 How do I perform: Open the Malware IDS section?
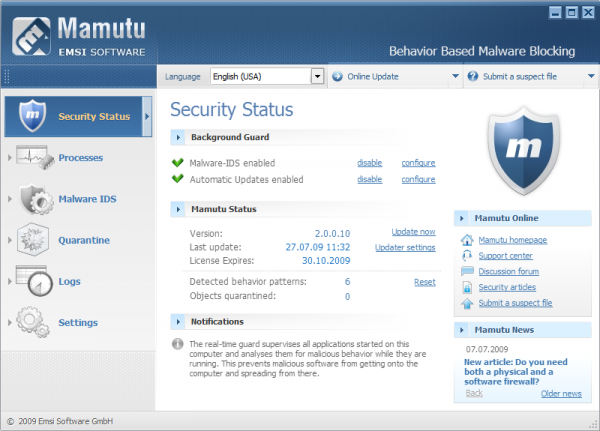(x=87, y=199)
